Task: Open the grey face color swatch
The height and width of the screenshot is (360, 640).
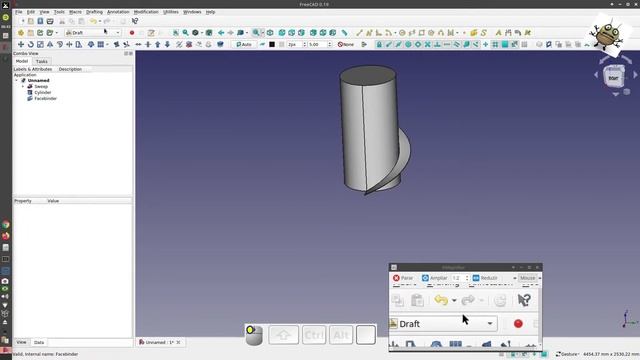Action: 282,44
